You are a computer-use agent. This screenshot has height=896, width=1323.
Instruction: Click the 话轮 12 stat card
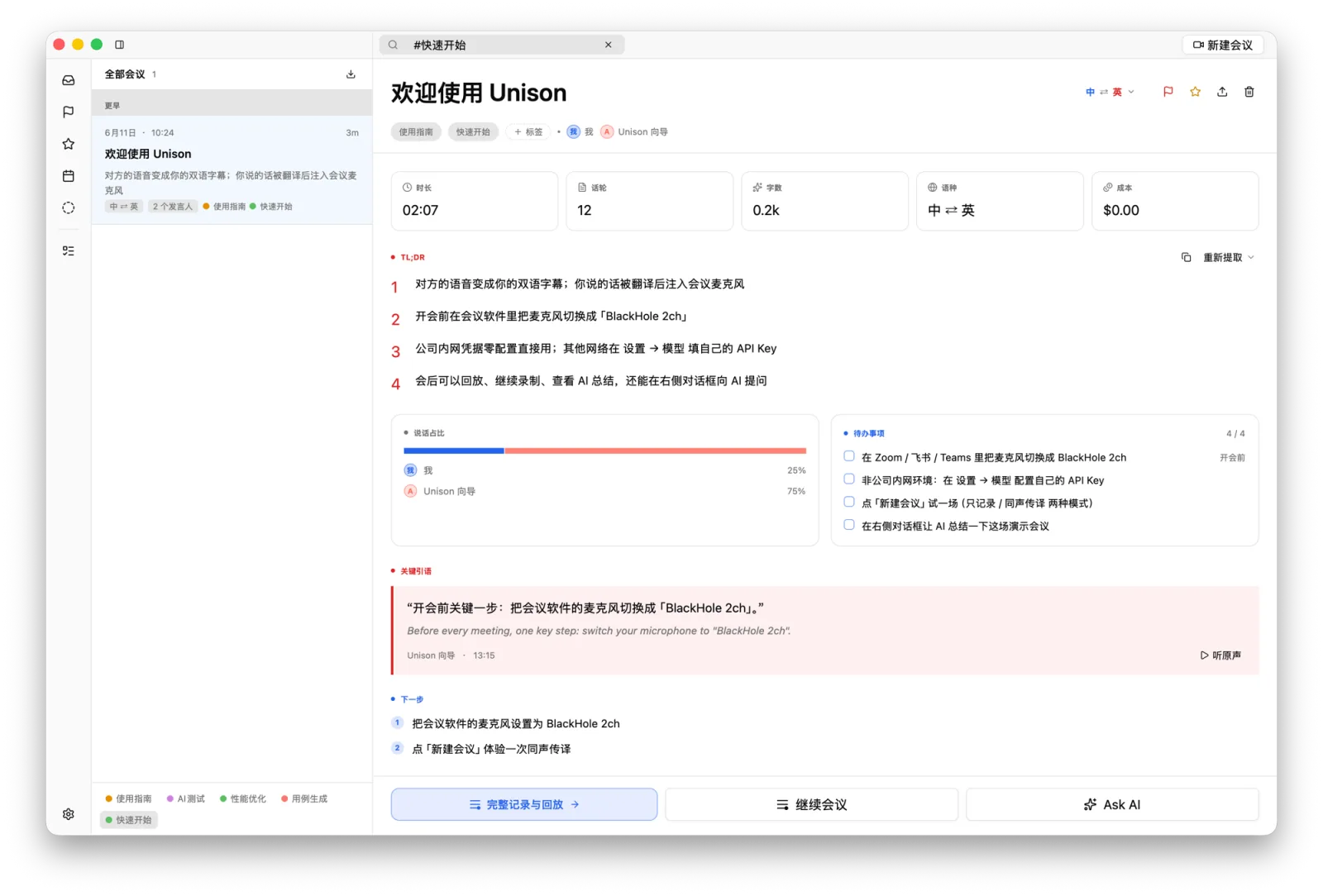650,201
